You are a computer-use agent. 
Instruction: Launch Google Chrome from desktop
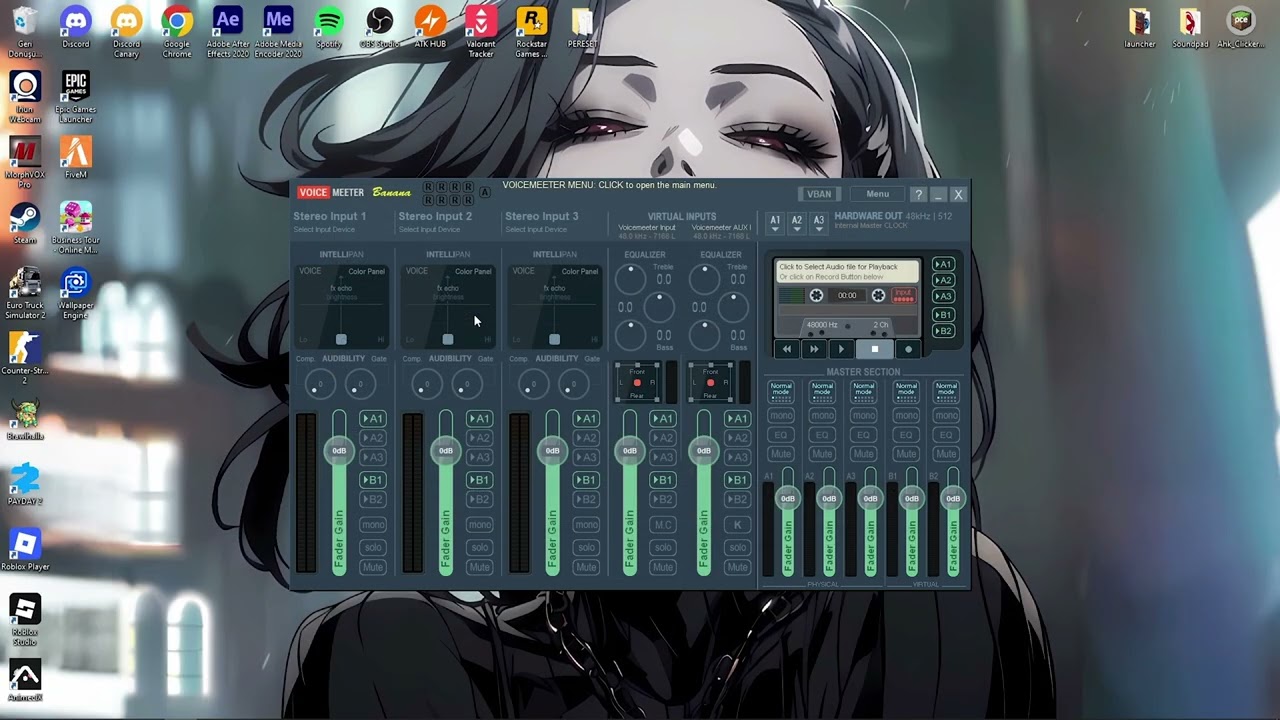(x=177, y=32)
